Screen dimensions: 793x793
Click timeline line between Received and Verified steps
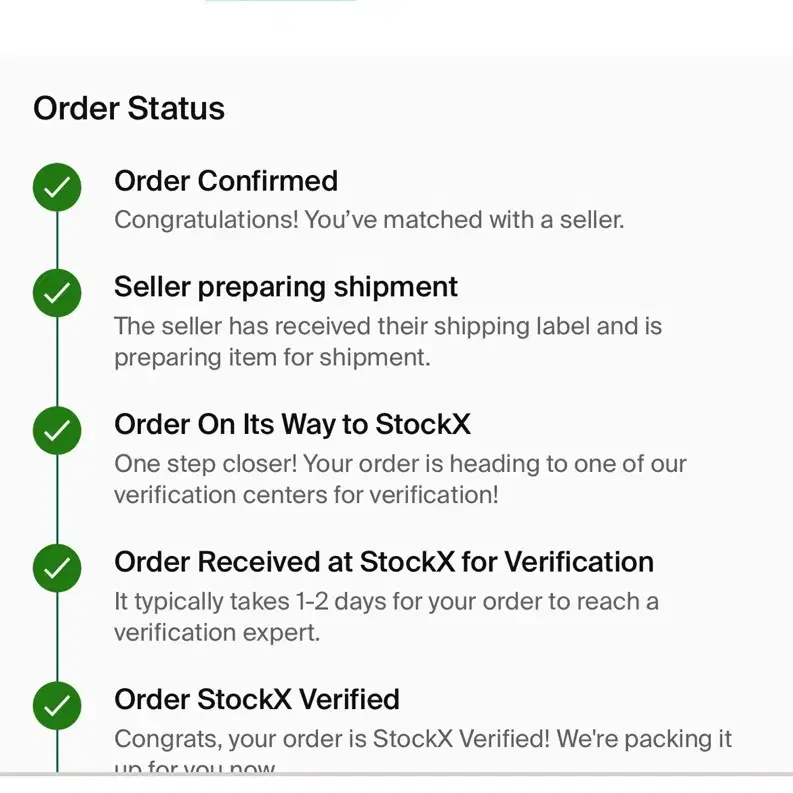(57, 637)
